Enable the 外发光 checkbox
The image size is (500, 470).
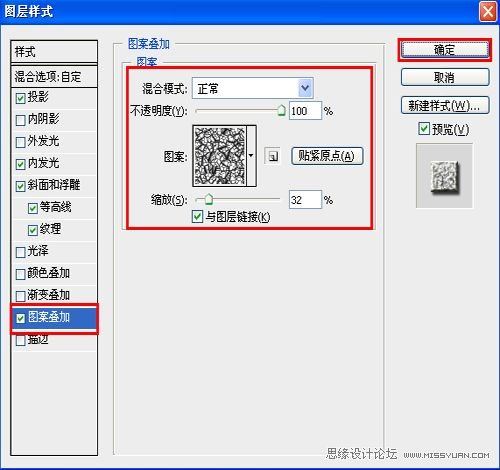21,142
